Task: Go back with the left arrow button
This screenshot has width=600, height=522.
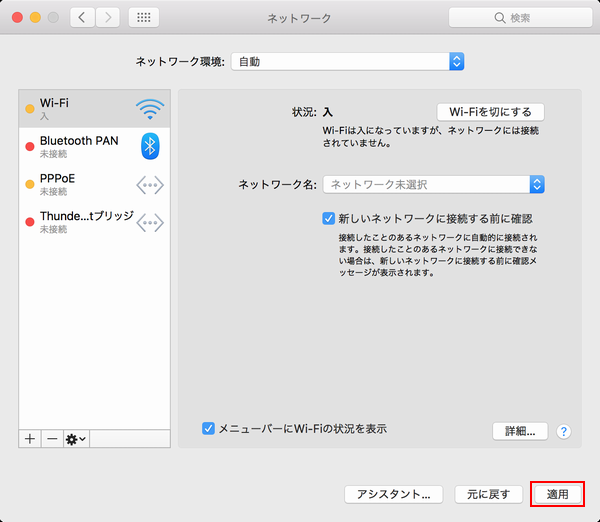Action: tap(82, 18)
